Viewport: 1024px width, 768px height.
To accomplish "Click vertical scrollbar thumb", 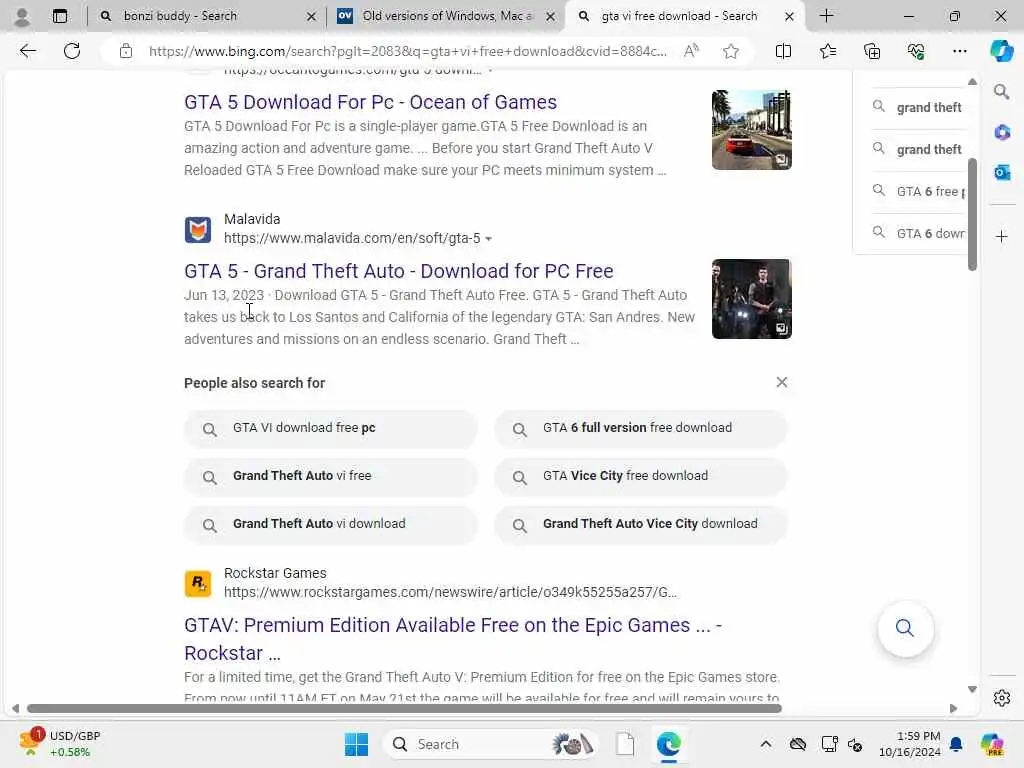I will coord(972,214).
